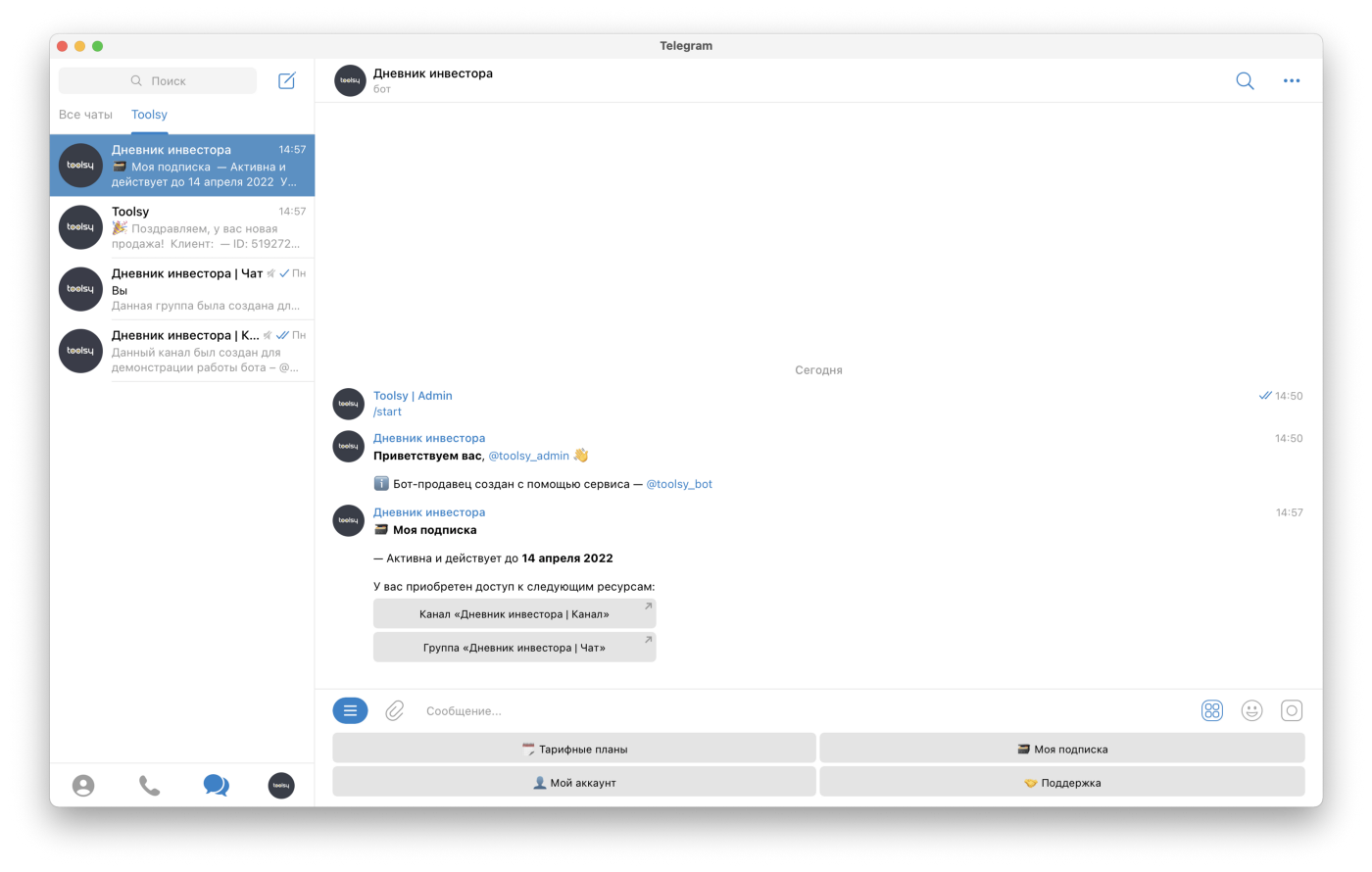This screenshot has width=1372, height=872.
Task: Open search in chat magnifier icon
Action: [1245, 80]
